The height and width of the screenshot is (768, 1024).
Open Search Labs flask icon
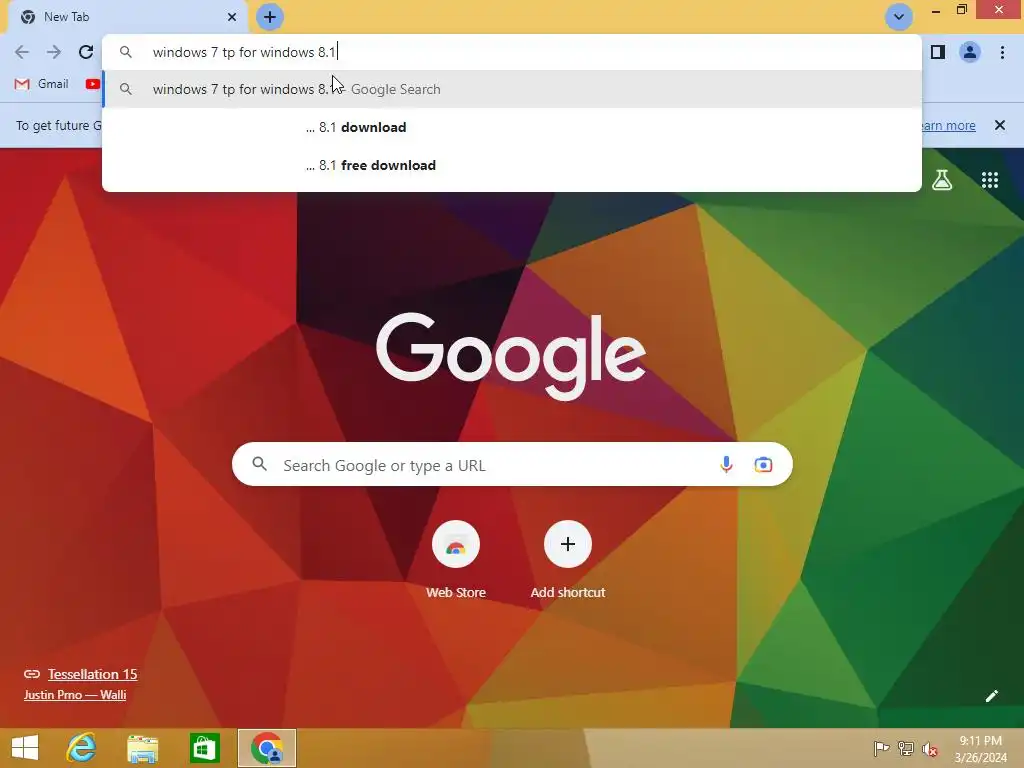[x=942, y=180]
